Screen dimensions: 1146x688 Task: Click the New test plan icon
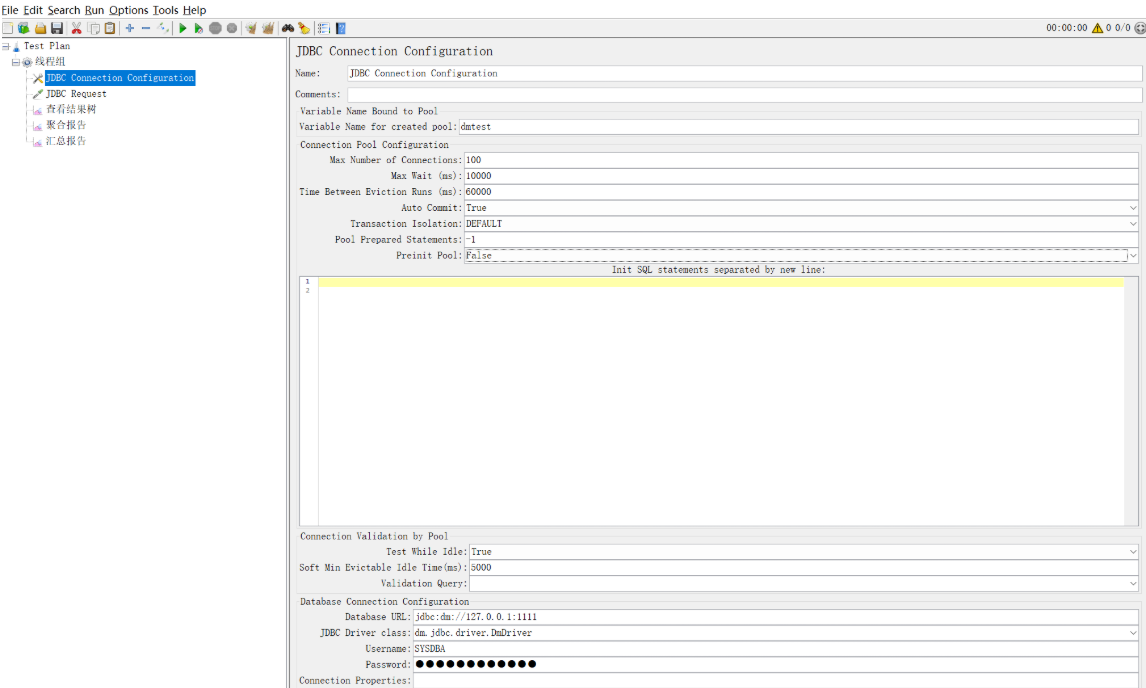[7, 28]
